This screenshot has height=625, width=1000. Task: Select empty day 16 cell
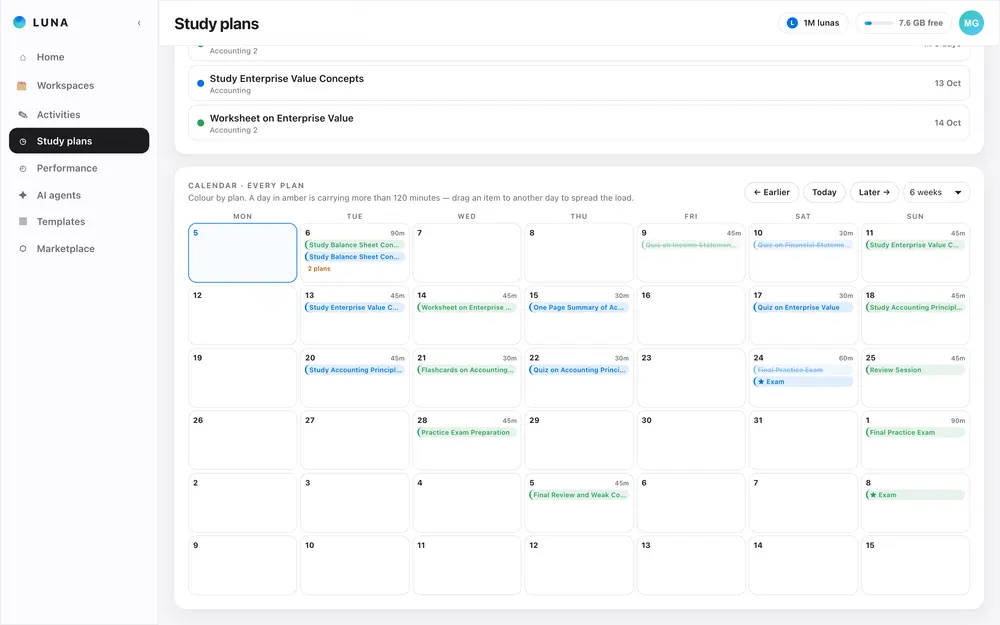point(691,315)
